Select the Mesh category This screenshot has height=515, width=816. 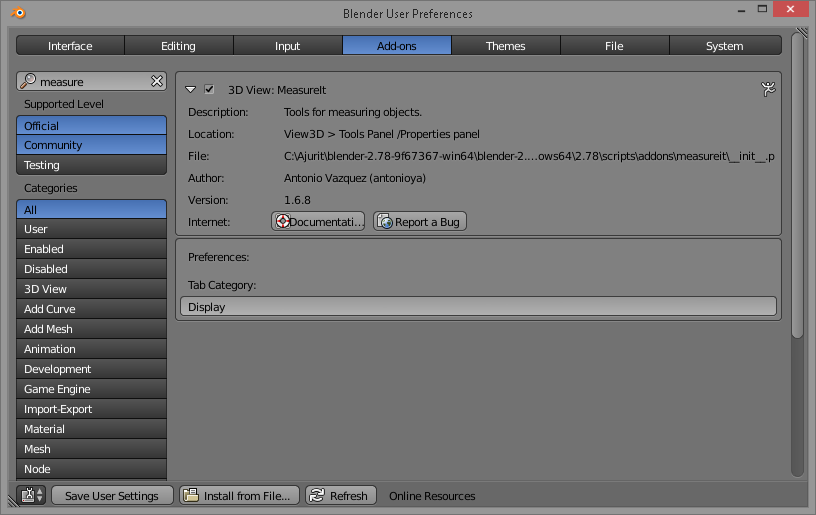(92, 449)
